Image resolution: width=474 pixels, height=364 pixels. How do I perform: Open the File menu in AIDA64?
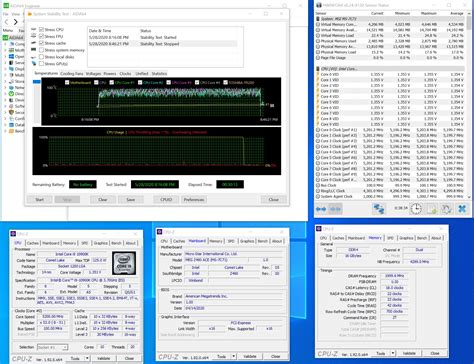coord(6,14)
